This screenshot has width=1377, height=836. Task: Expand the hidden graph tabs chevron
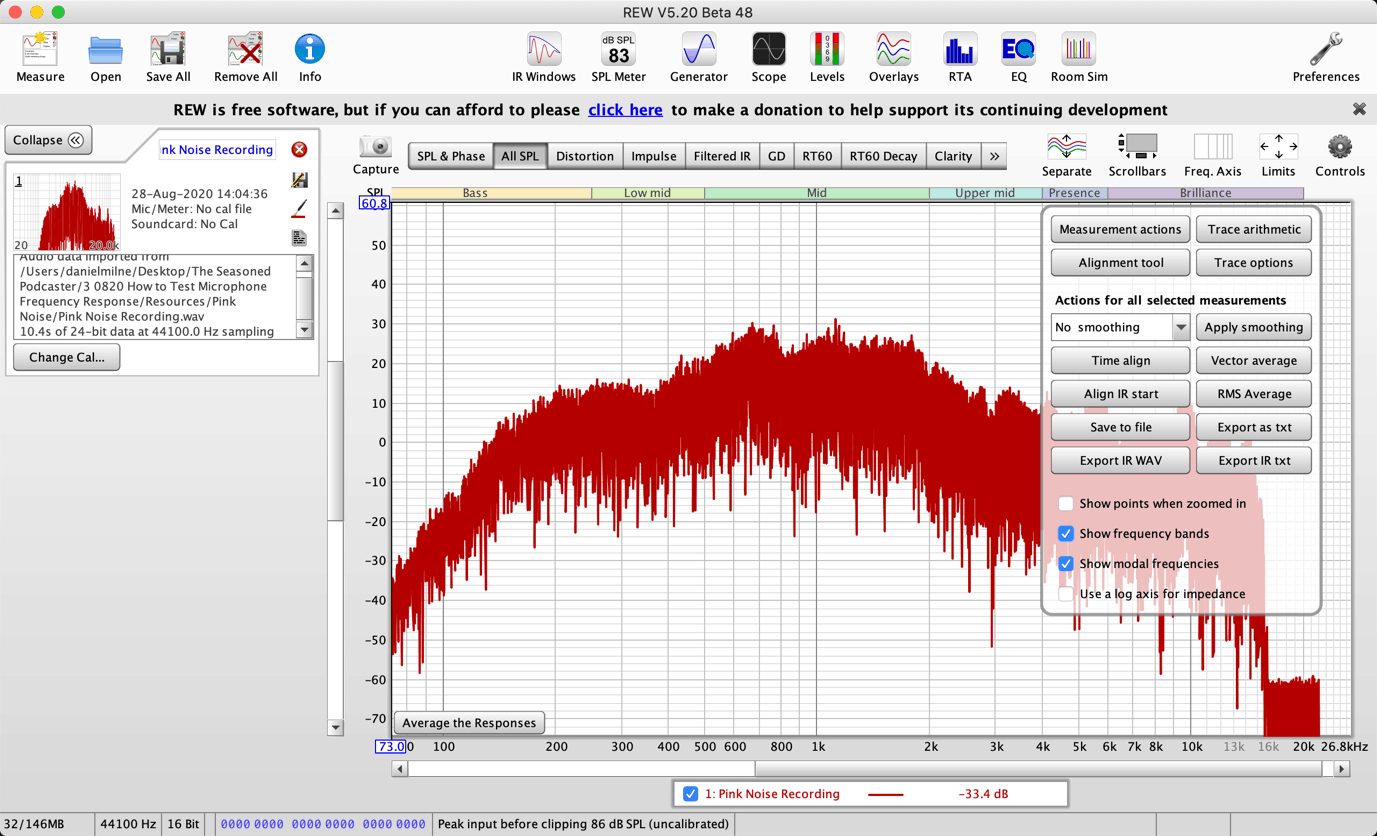(x=993, y=156)
